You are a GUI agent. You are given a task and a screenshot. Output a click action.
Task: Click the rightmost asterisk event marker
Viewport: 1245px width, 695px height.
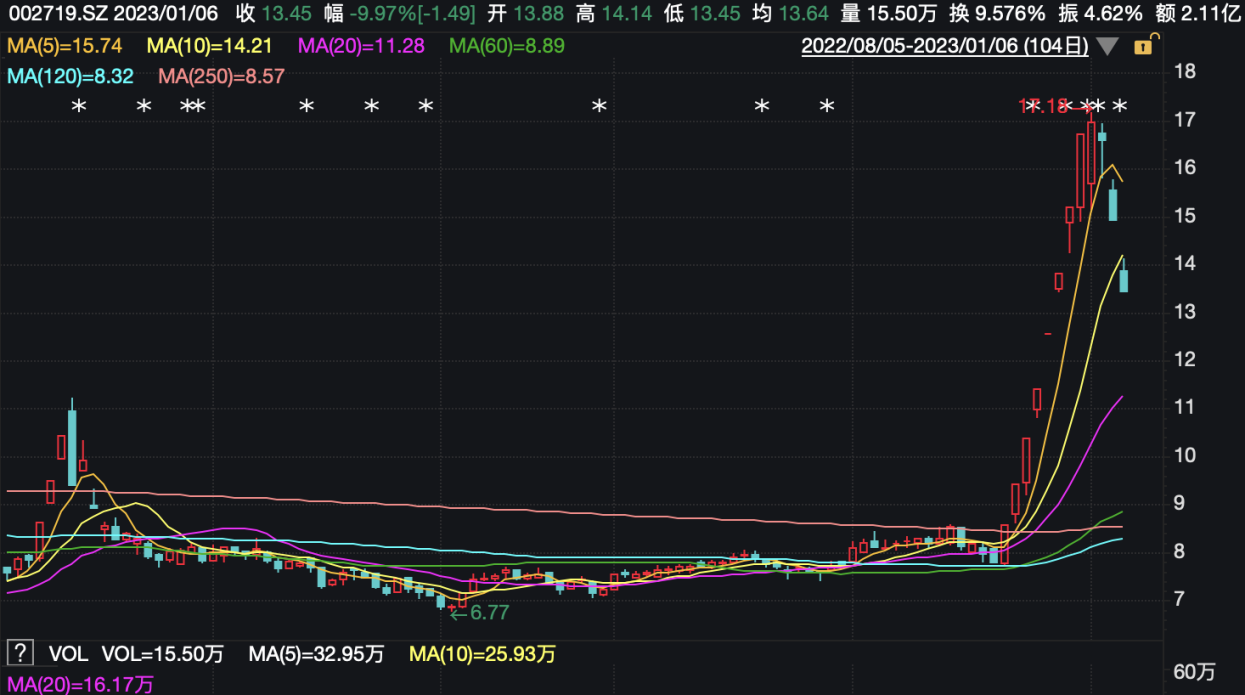tap(1120, 106)
